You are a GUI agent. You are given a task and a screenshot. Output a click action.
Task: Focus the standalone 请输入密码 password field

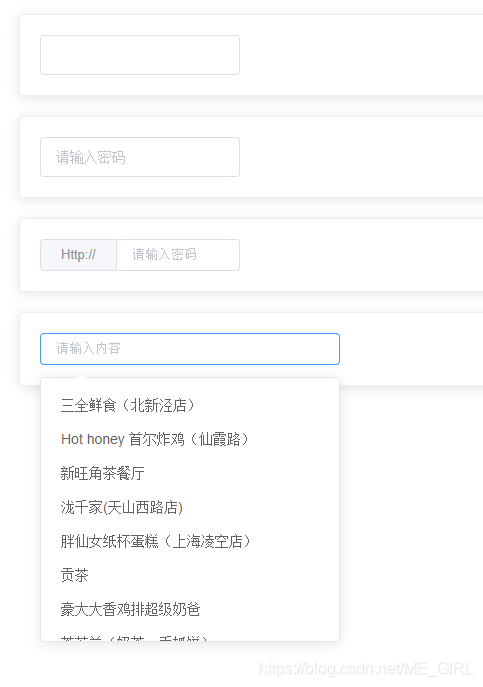pos(140,157)
